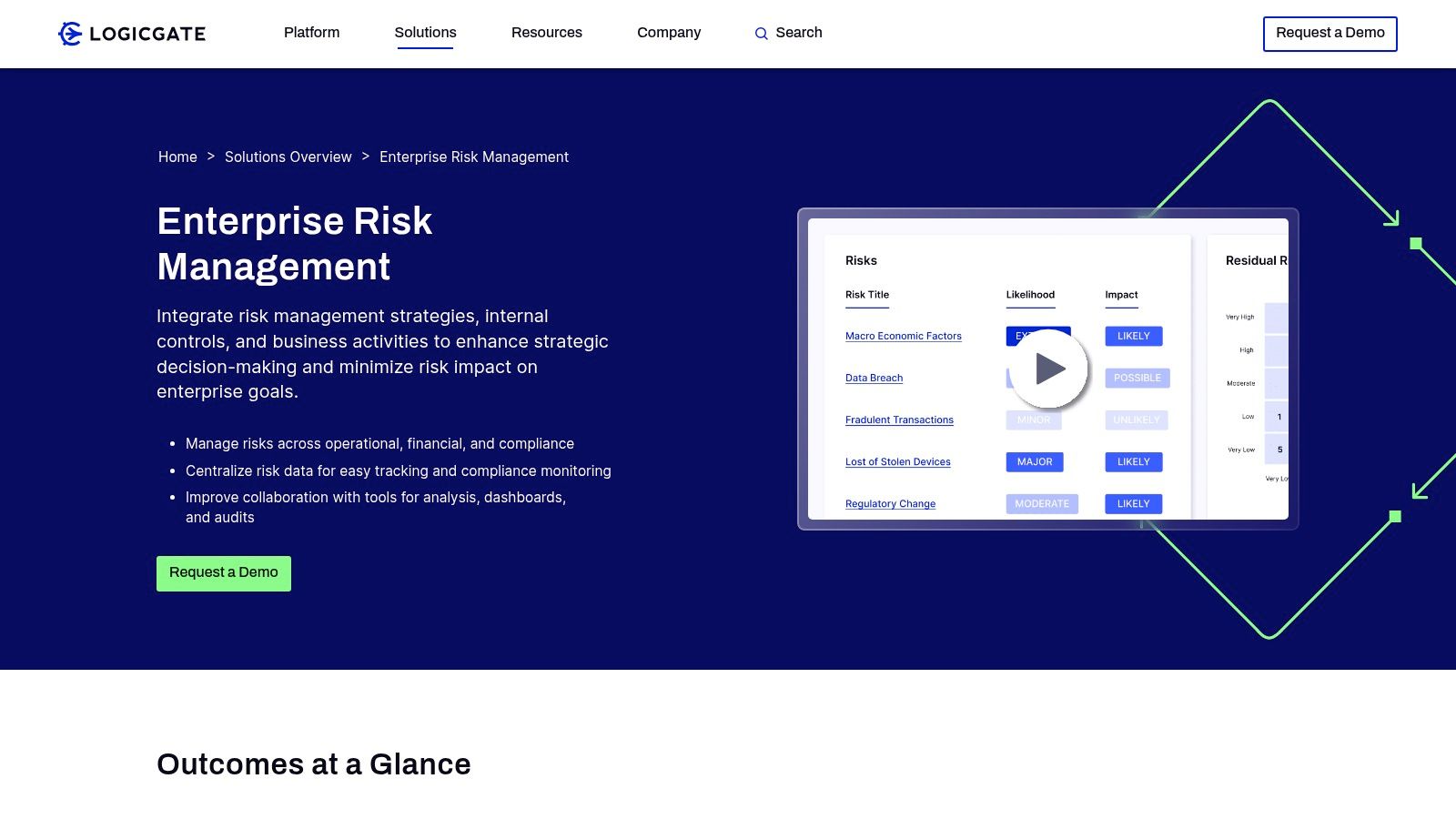Open the Data Breach risk entry
The width and height of the screenshot is (1456, 819).
tap(874, 378)
